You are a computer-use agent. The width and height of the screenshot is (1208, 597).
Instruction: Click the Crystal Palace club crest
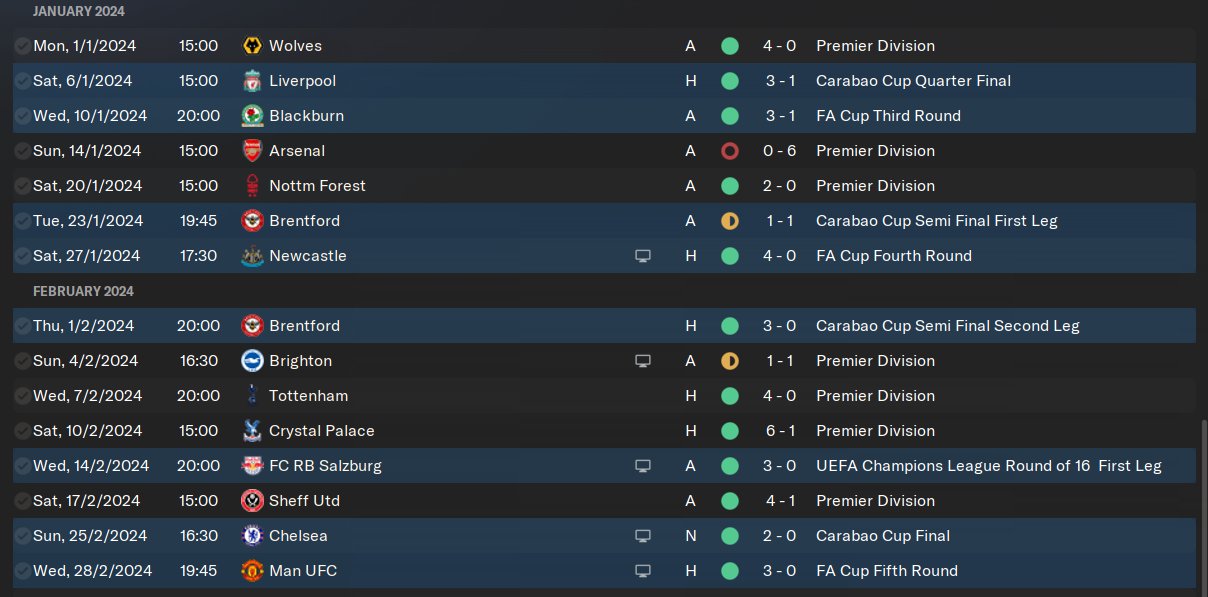tap(252, 431)
